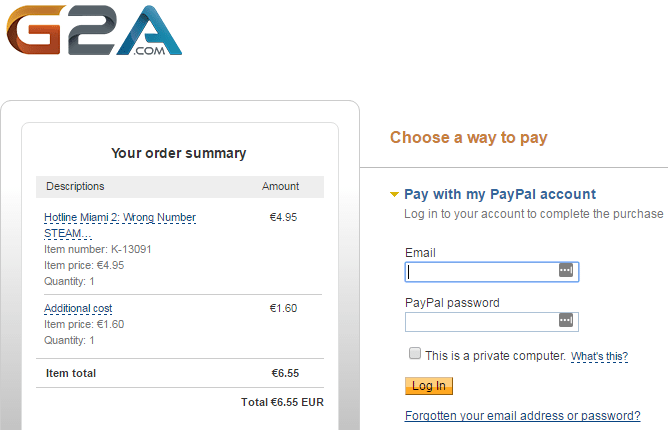Click the password manager icon in Email field

pyautogui.click(x=566, y=270)
